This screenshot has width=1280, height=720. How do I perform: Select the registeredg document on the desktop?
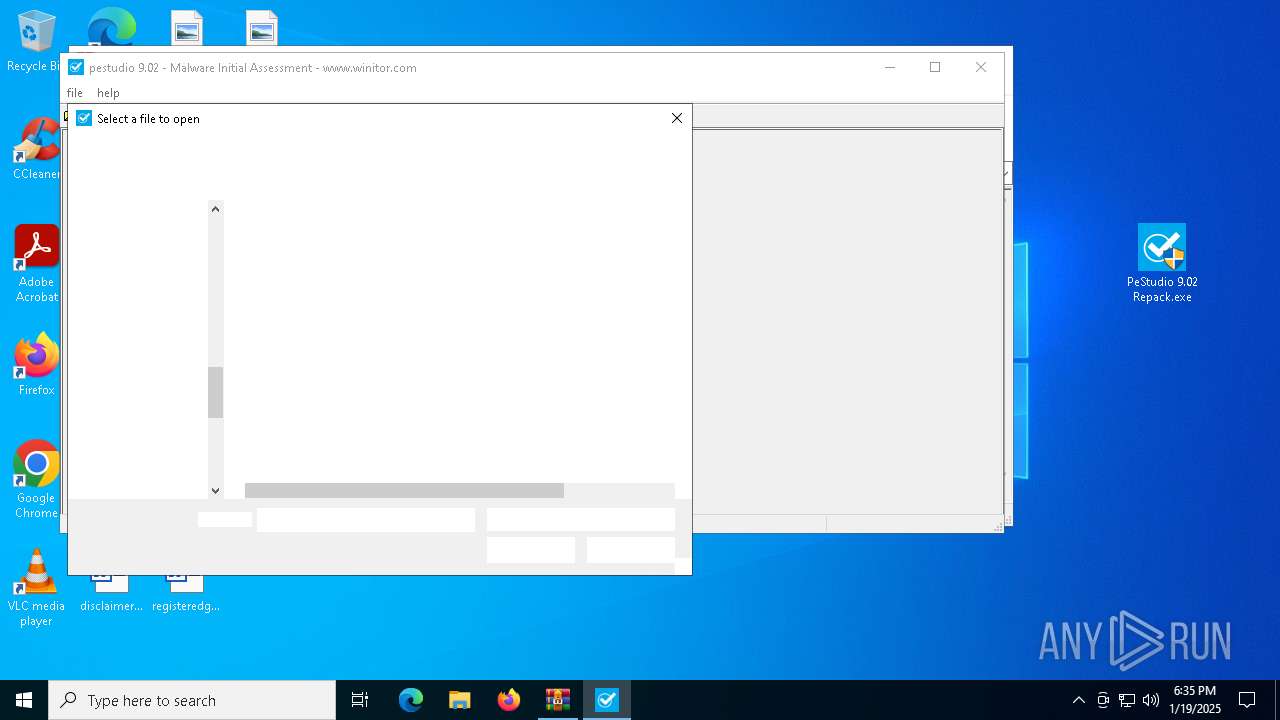(x=185, y=594)
